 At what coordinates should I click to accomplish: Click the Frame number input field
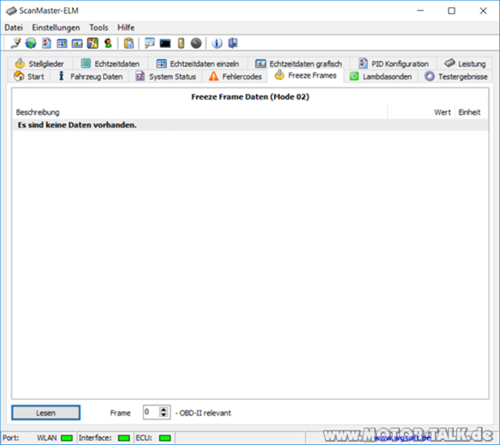click(151, 412)
